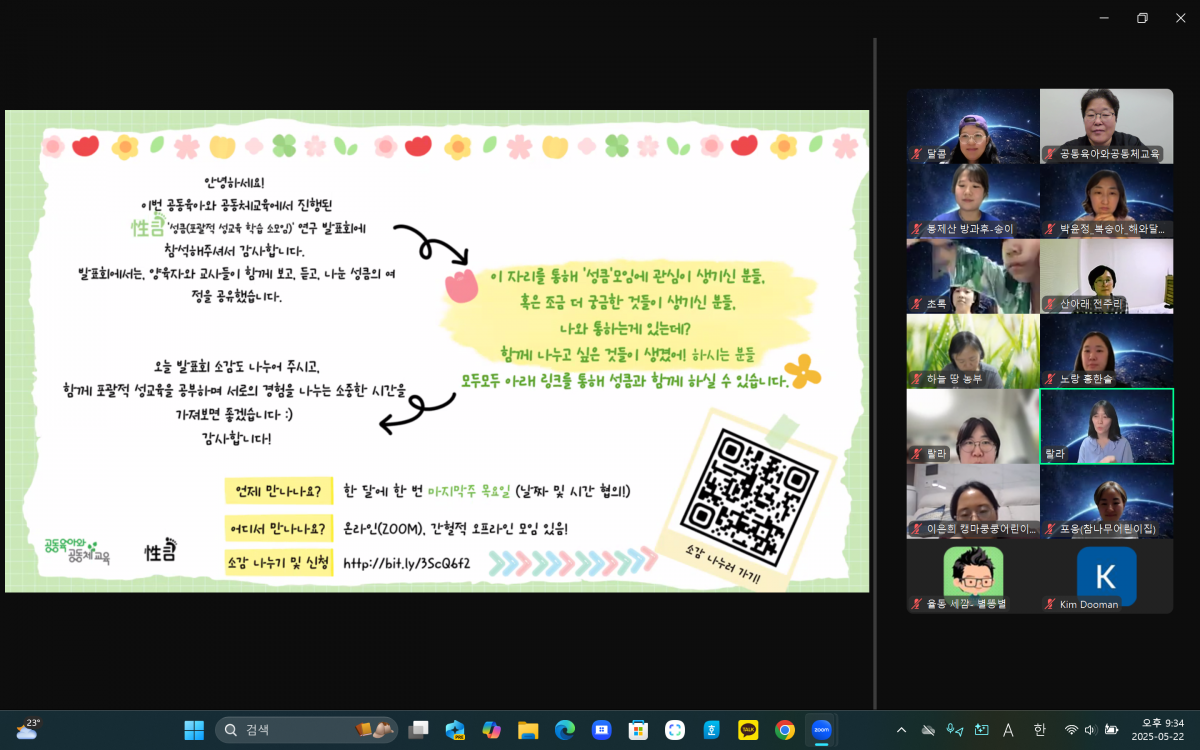
Task: Open the weather widget showing 23°
Action: (27, 729)
